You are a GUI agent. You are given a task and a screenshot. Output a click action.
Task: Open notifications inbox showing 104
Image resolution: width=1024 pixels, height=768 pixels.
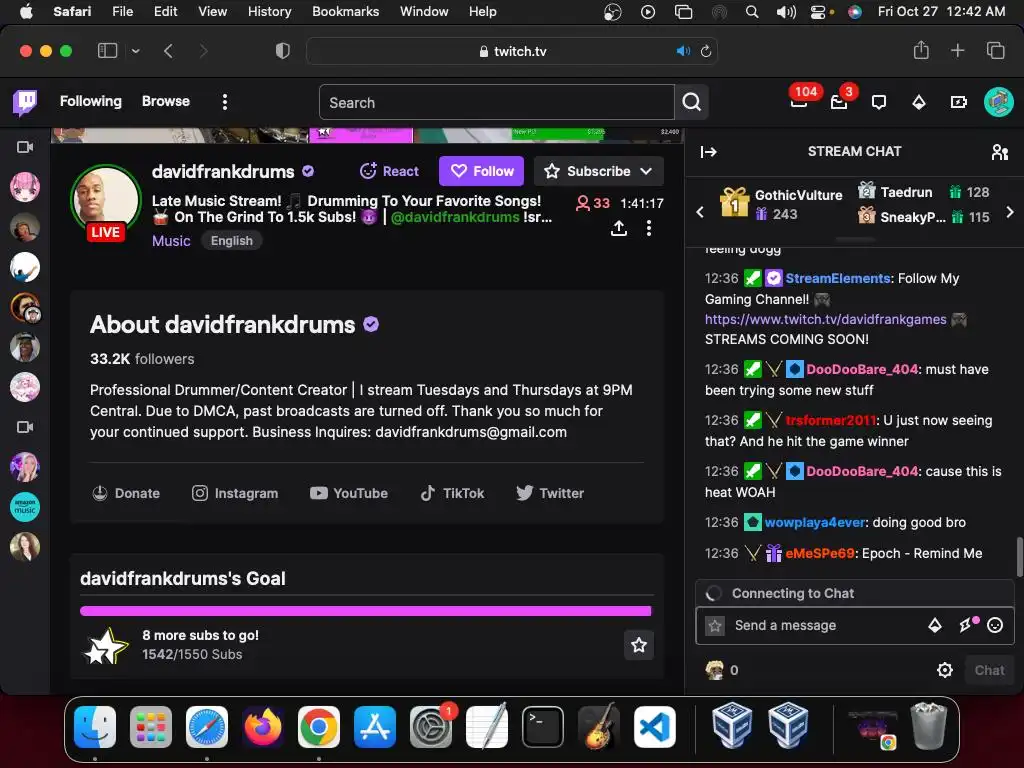799,101
